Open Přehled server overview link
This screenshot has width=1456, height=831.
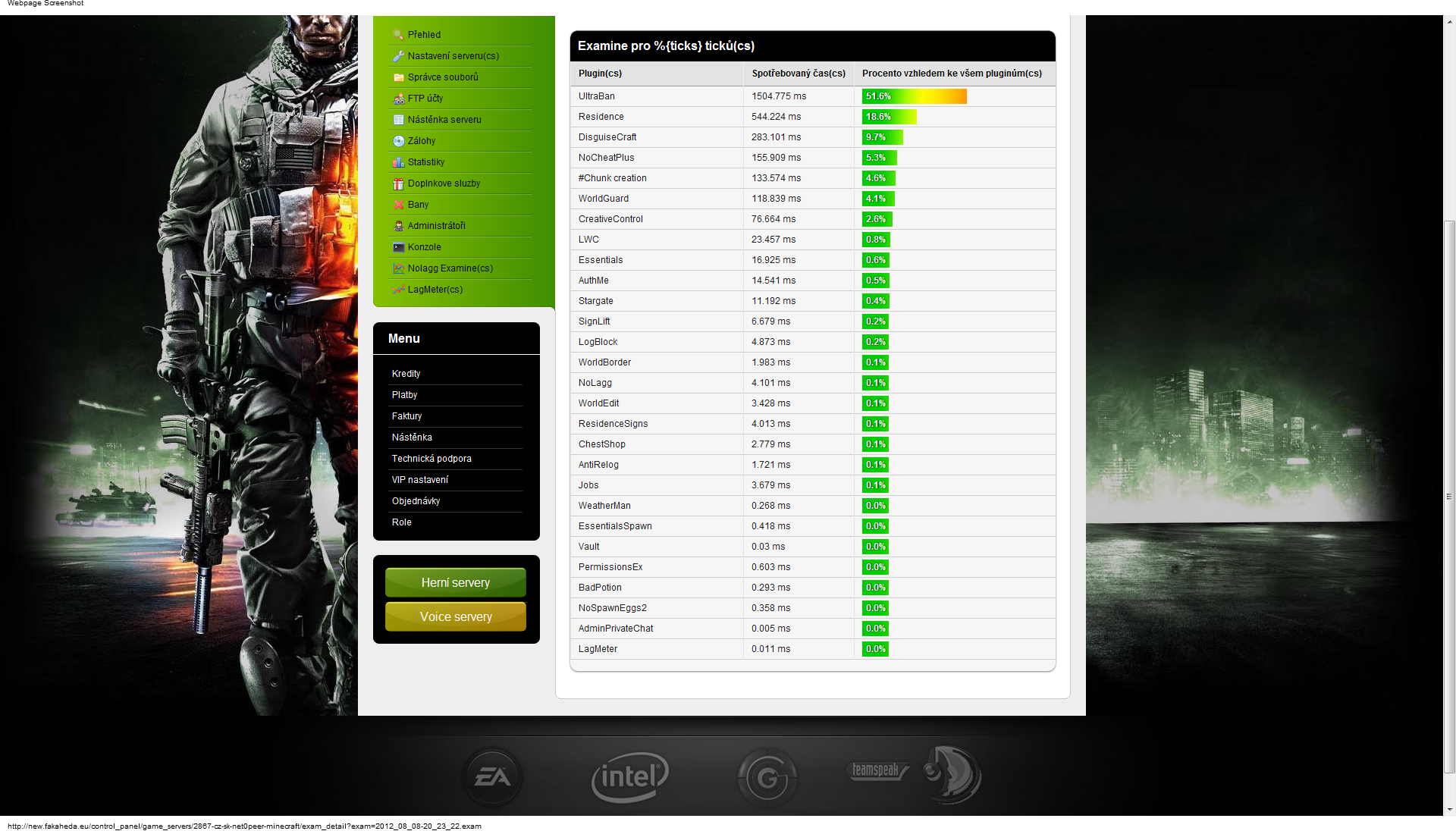(x=424, y=34)
